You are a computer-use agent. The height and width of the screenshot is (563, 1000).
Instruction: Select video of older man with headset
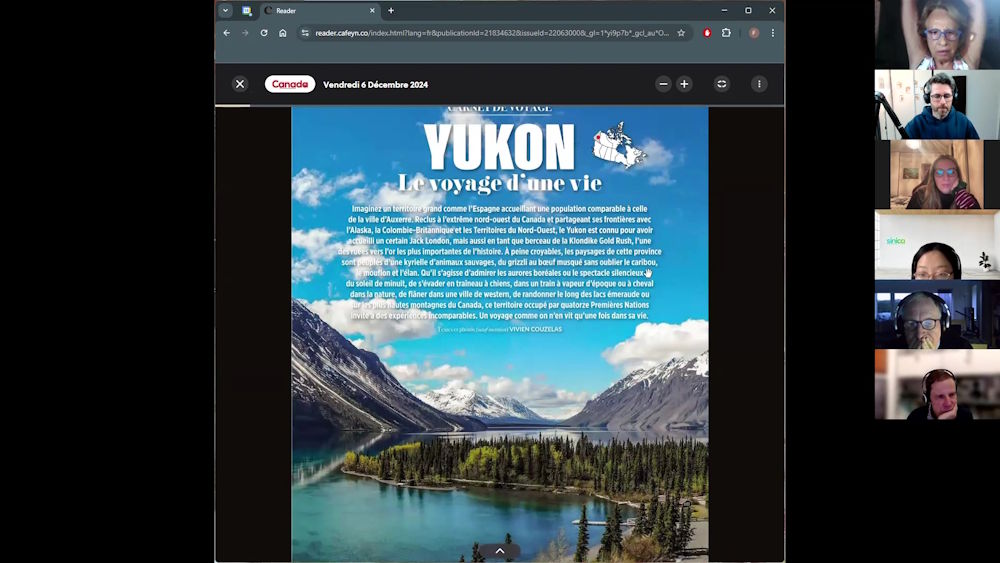[937, 314]
